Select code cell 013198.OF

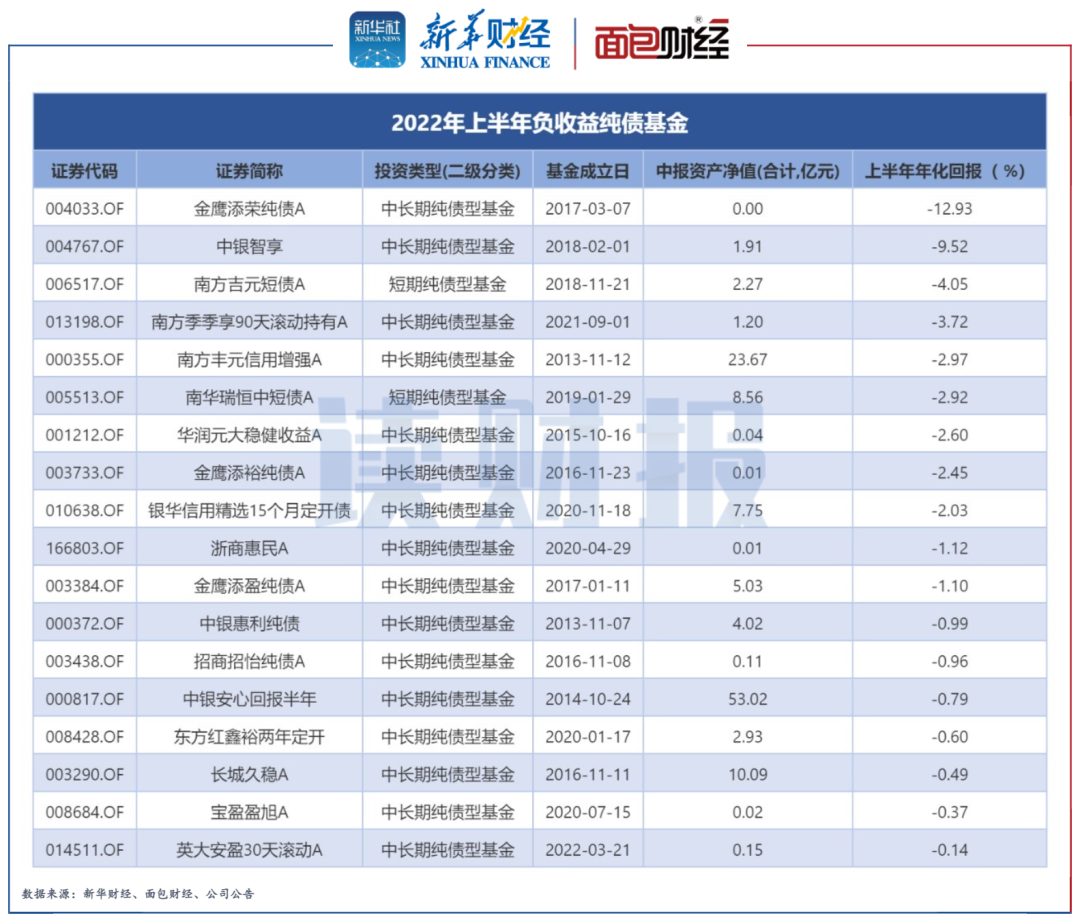tap(85, 322)
